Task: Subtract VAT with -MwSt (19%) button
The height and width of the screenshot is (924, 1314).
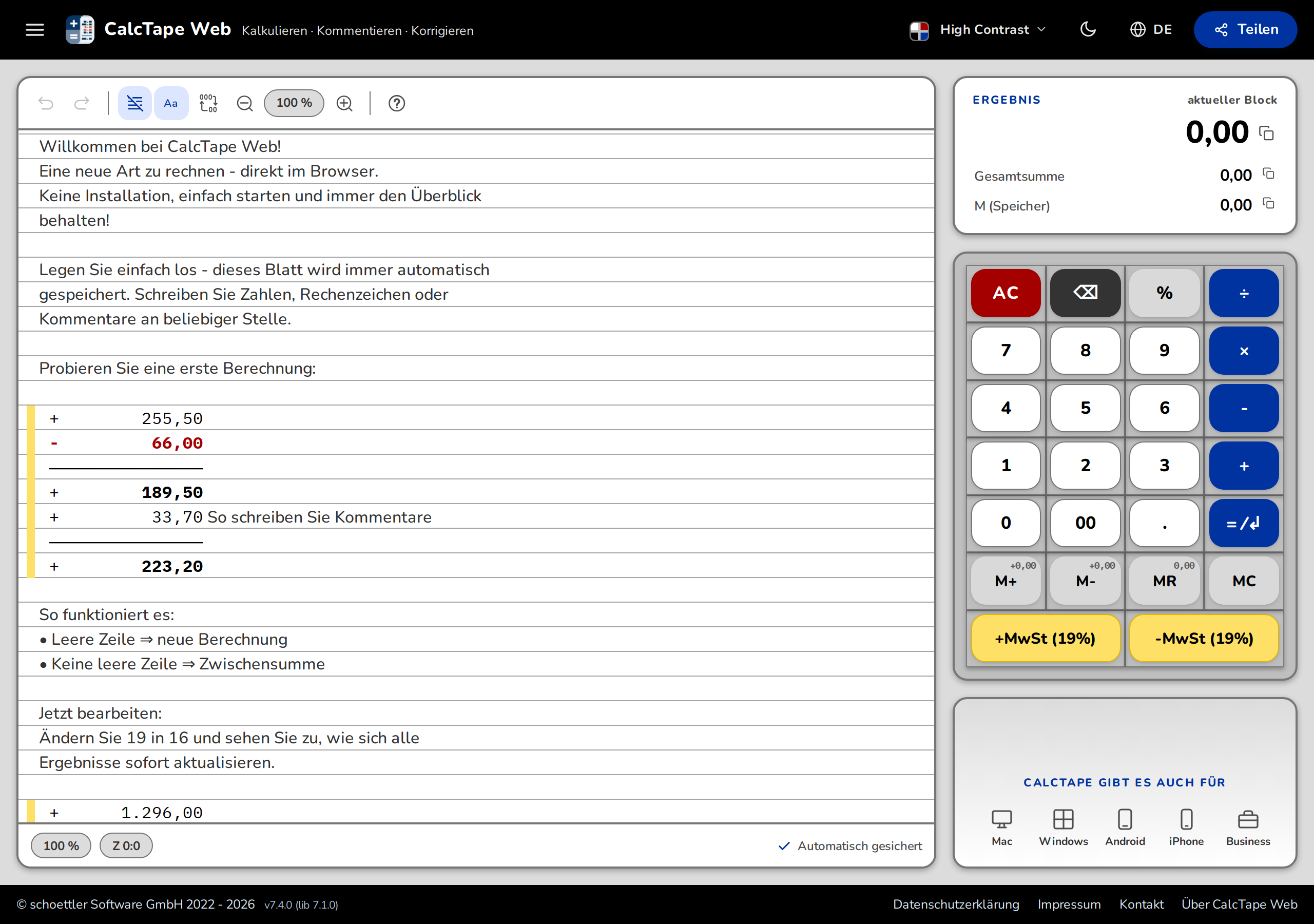Action: [1204, 638]
